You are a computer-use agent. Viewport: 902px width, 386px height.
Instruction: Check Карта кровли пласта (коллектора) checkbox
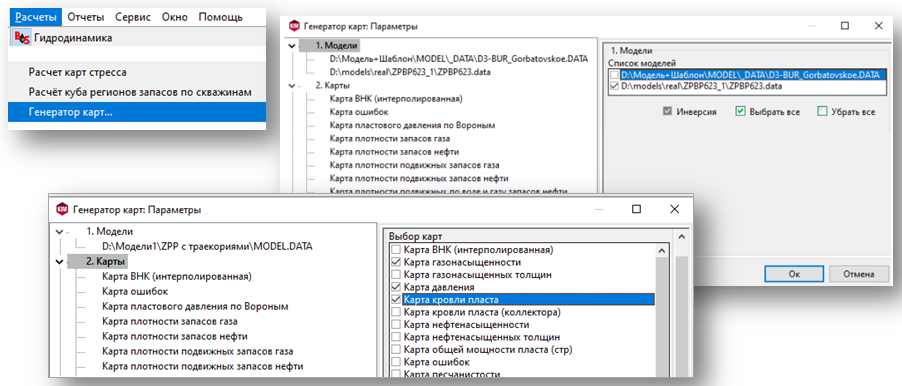(395, 312)
